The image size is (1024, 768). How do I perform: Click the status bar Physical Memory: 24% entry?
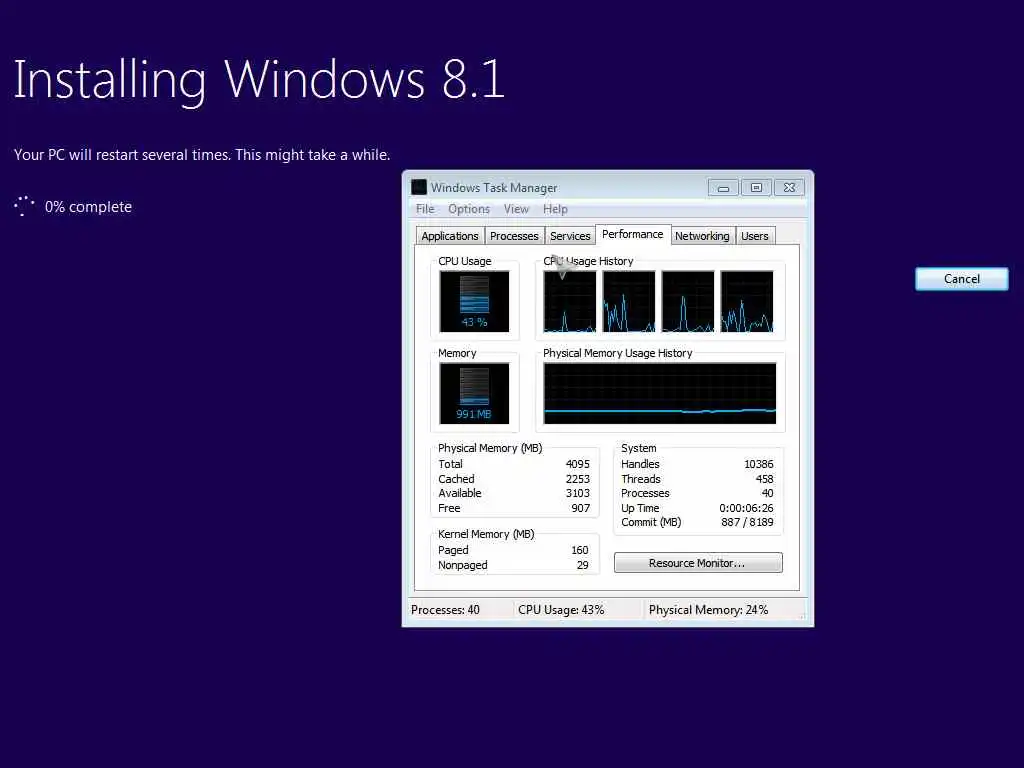pos(709,610)
